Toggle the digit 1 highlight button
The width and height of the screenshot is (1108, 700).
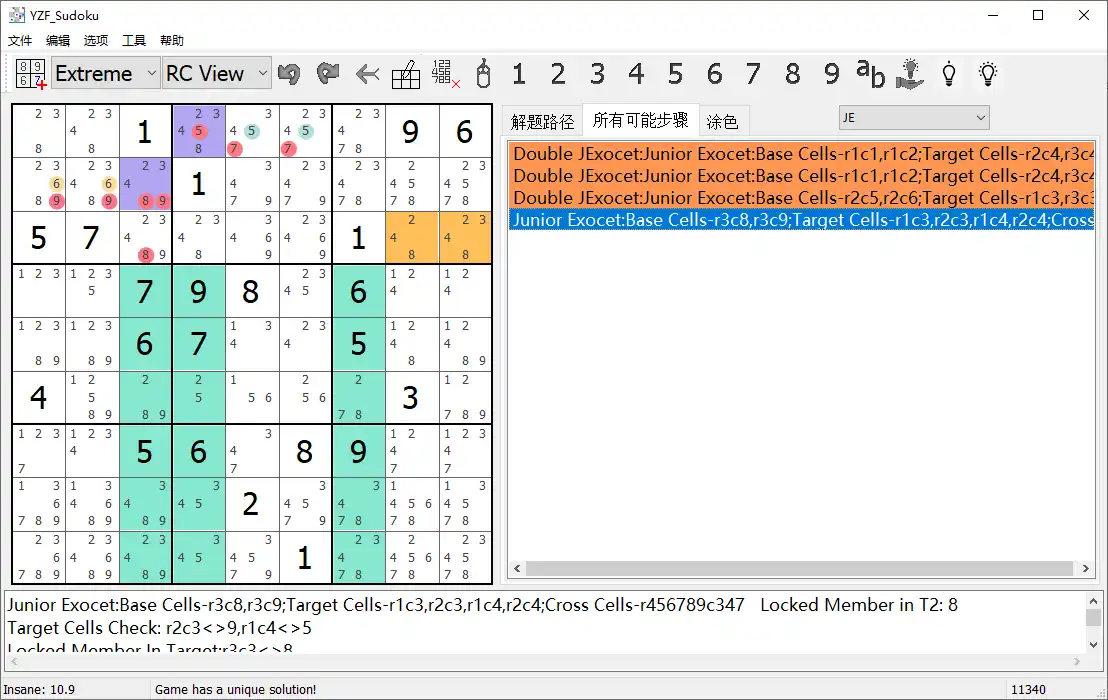[518, 74]
